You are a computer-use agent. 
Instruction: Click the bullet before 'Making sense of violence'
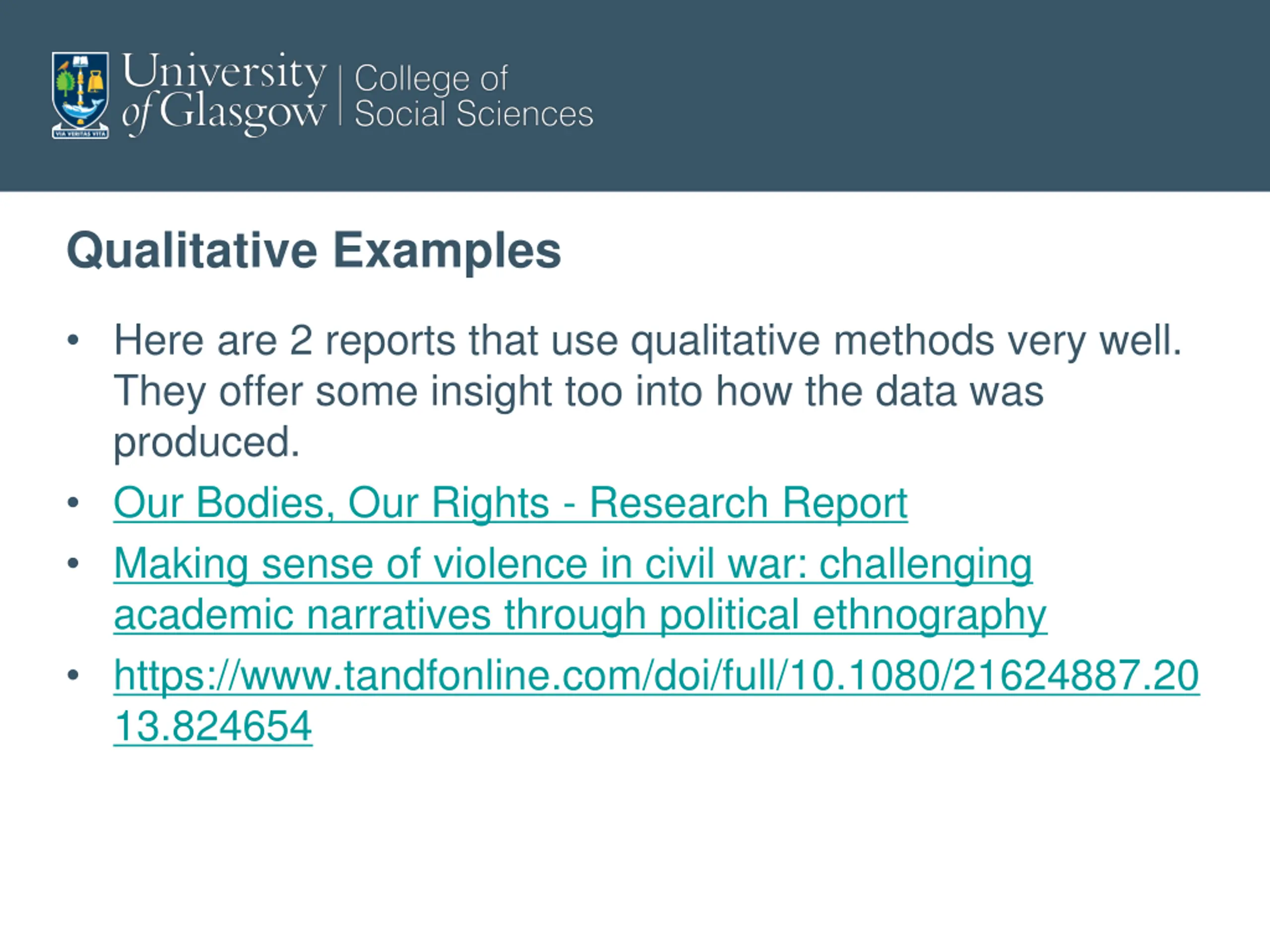73,563
